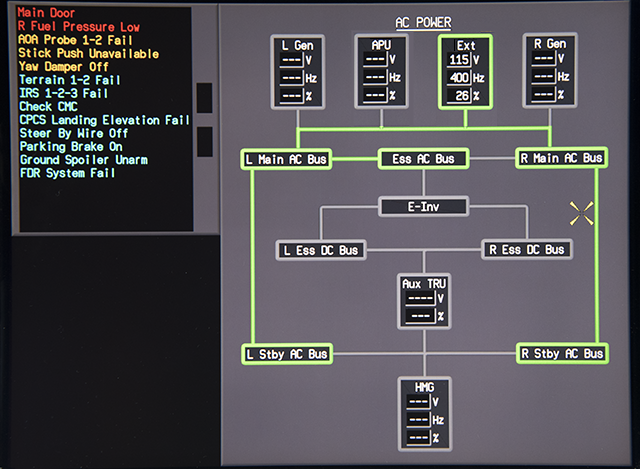Click the IRS 1-2-3 Fail advisory
Viewport: 640px width, 469px height.
pos(64,93)
